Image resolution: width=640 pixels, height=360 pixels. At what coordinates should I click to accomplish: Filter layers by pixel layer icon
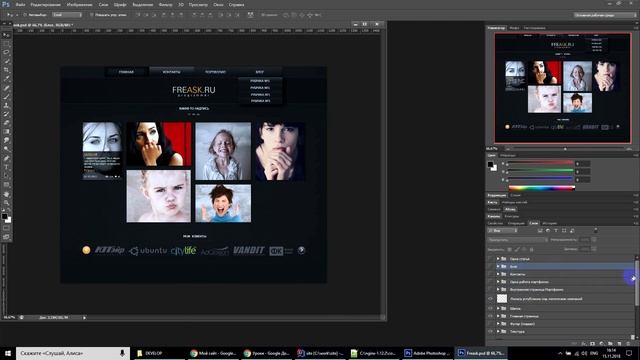click(x=540, y=231)
